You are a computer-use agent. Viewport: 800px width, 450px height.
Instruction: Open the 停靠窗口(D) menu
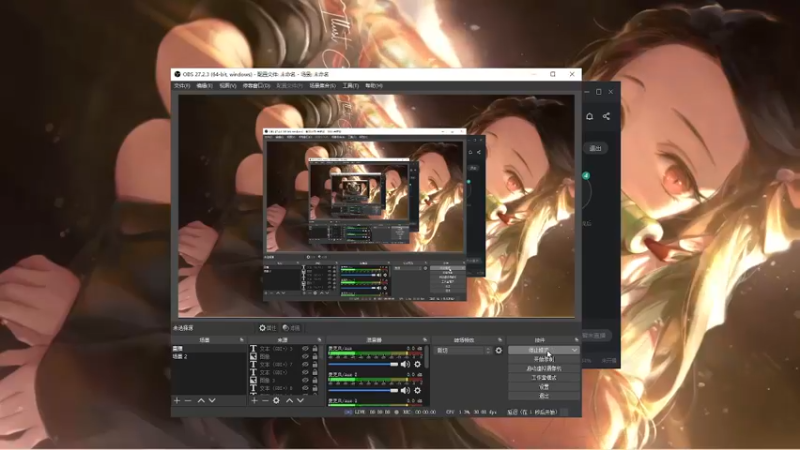(x=256, y=86)
